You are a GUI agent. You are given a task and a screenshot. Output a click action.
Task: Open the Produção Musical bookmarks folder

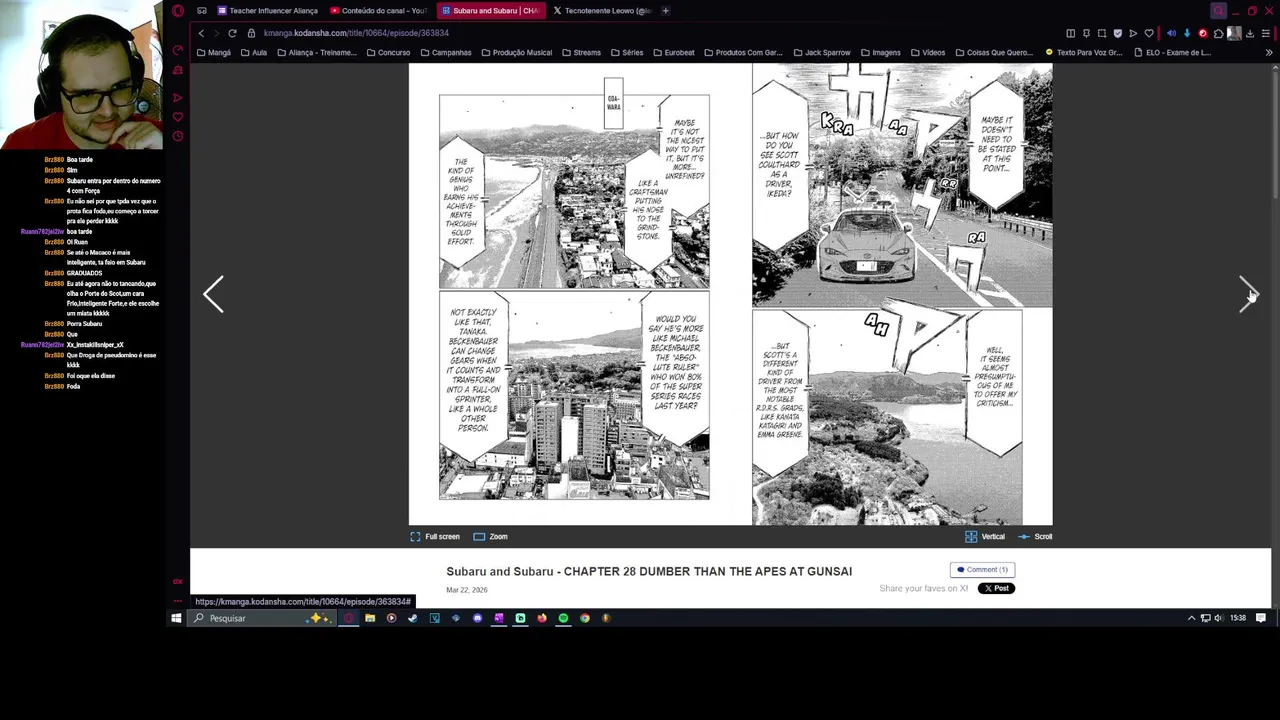[516, 52]
